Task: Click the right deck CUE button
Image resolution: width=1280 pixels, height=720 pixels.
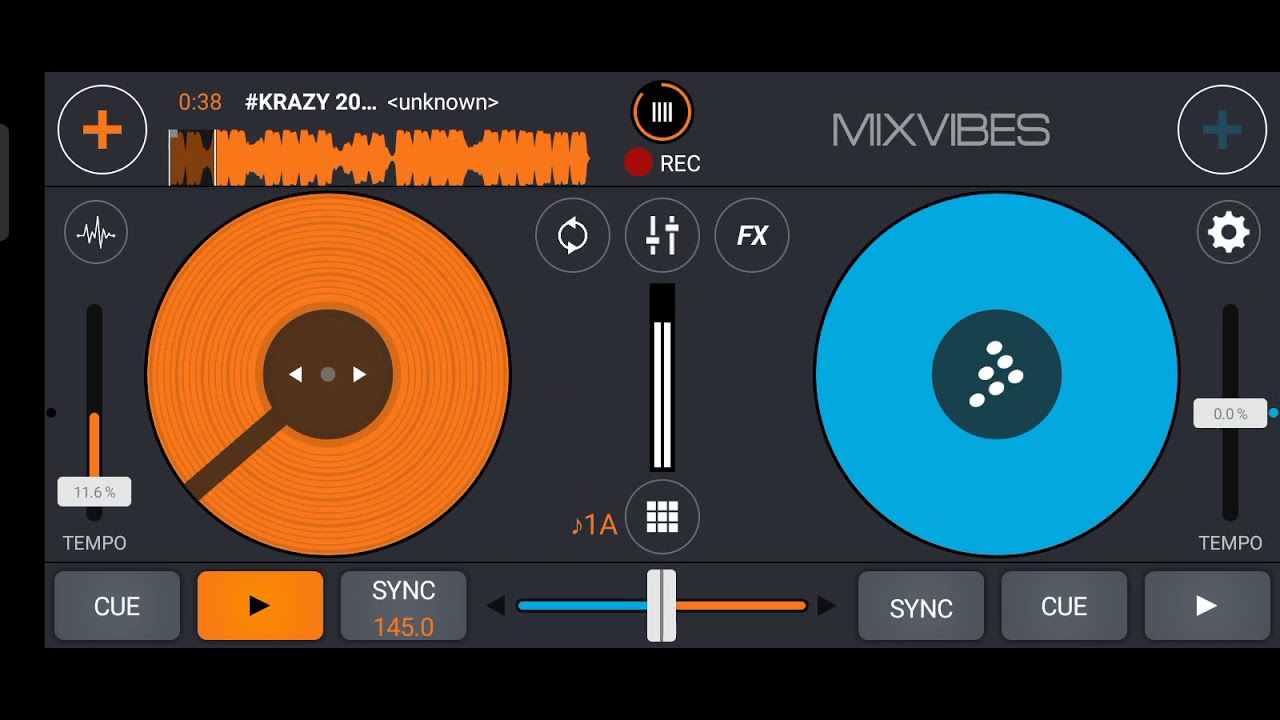Action: (1064, 606)
